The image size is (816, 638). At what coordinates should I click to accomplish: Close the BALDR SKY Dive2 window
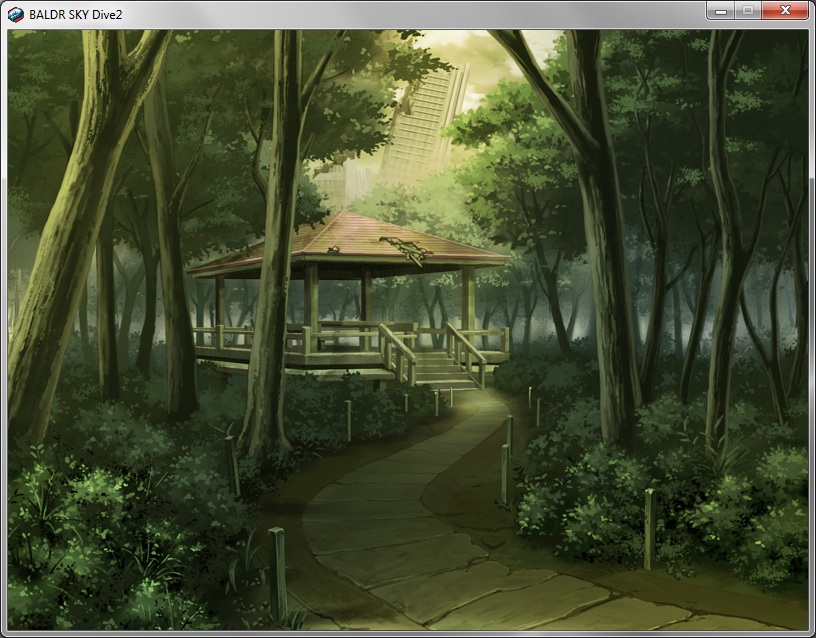tap(785, 10)
